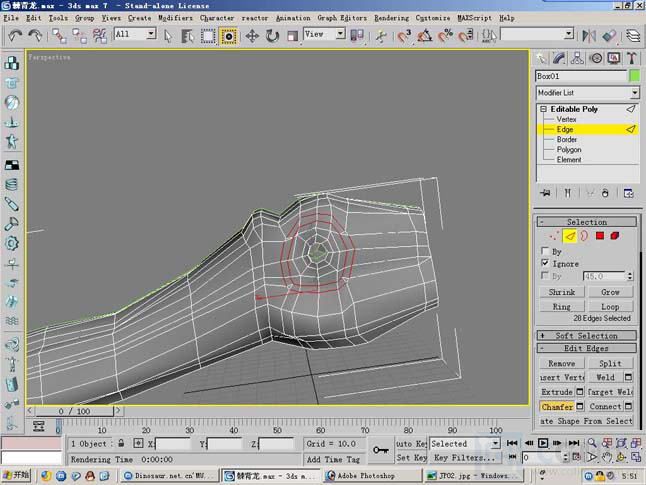646x485 pixels.
Task: Click the Remove edges button
Action: point(562,363)
